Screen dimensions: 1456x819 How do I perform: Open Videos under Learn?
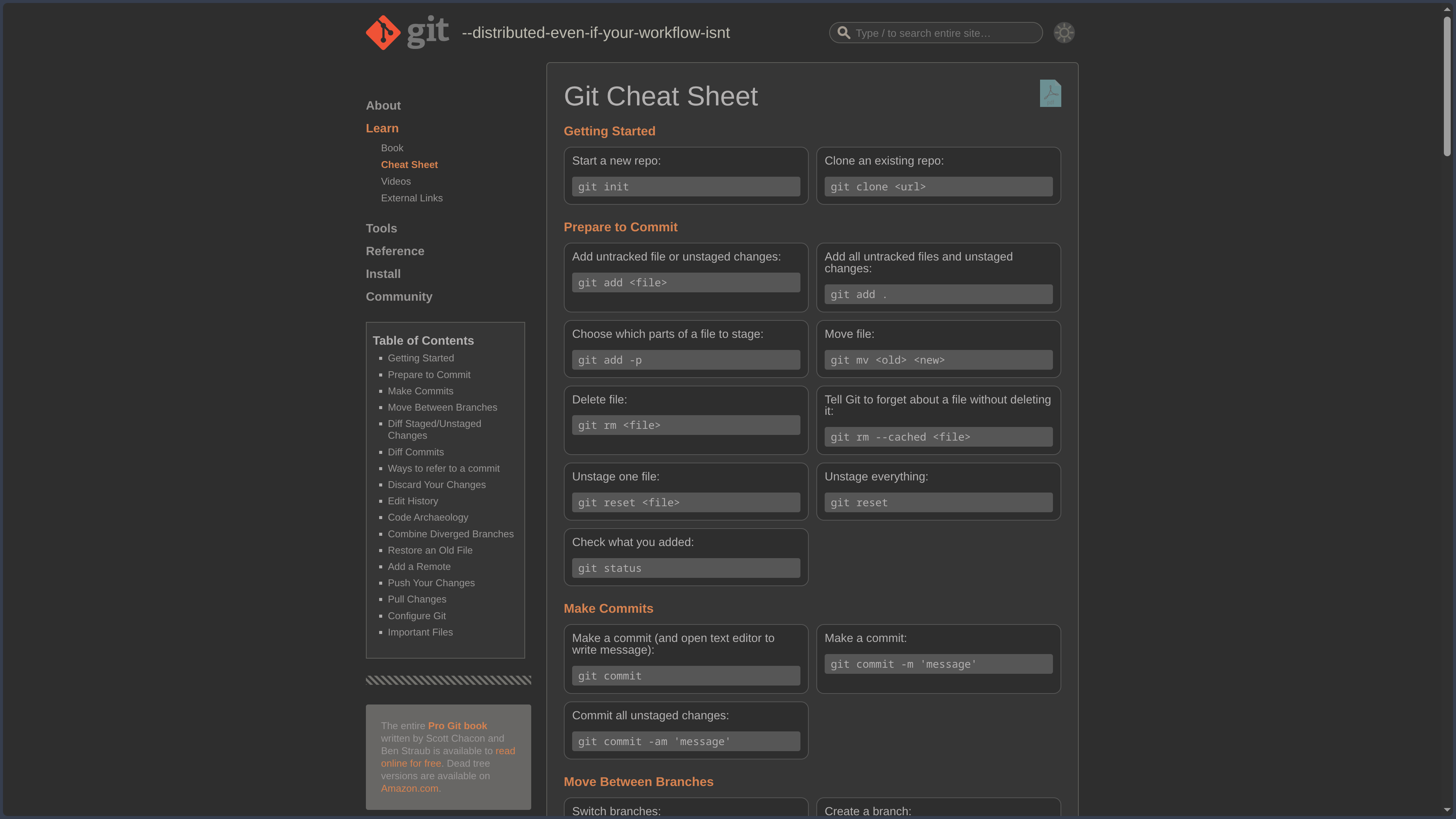(x=395, y=182)
